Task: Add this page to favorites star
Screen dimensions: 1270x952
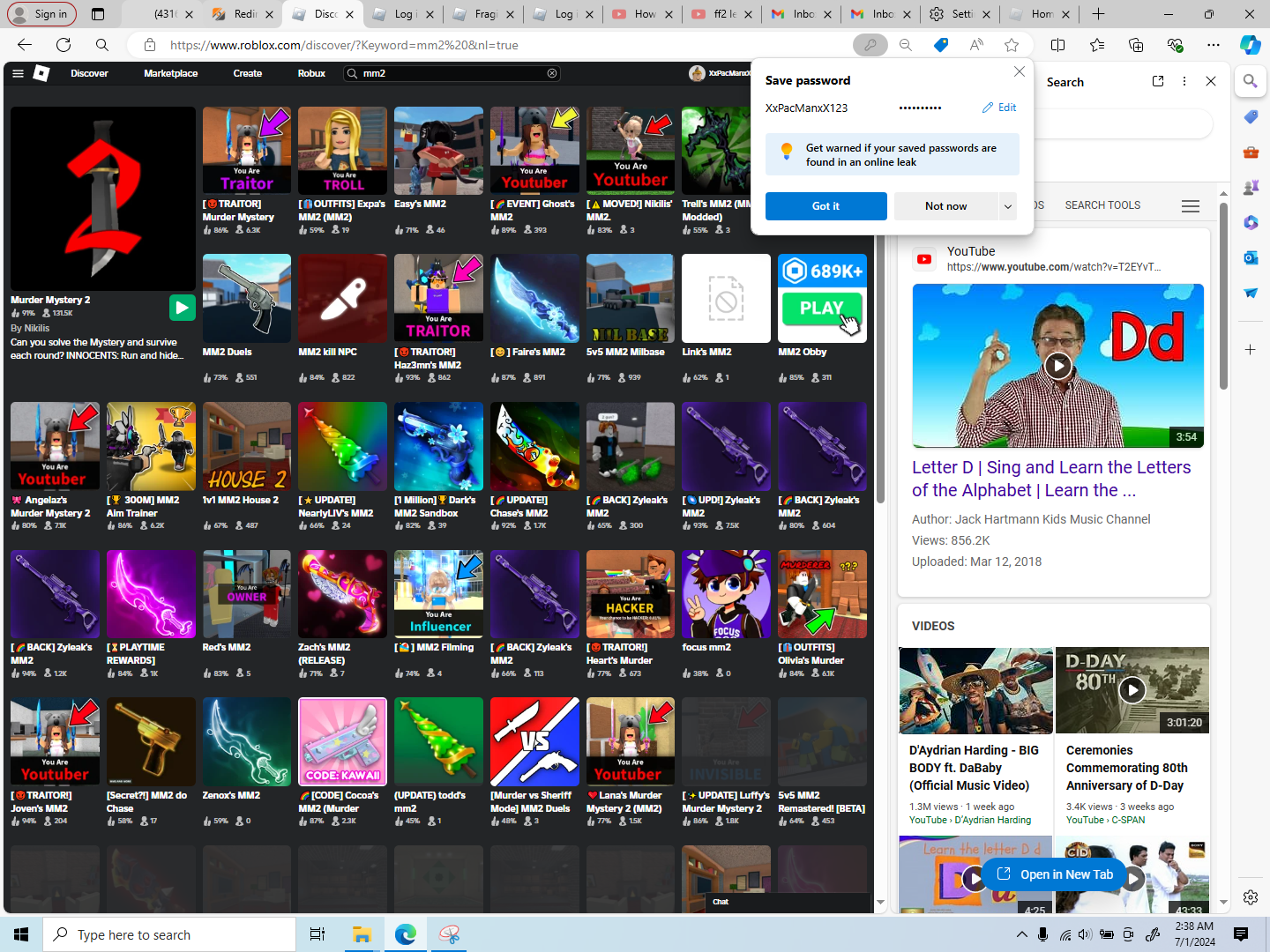Action: click(1012, 45)
